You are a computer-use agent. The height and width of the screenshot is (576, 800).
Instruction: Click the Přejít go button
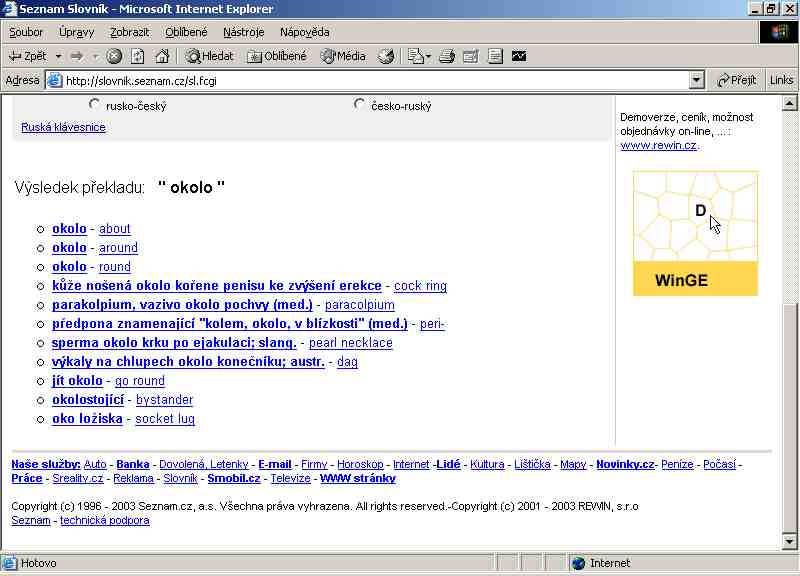[736, 81]
